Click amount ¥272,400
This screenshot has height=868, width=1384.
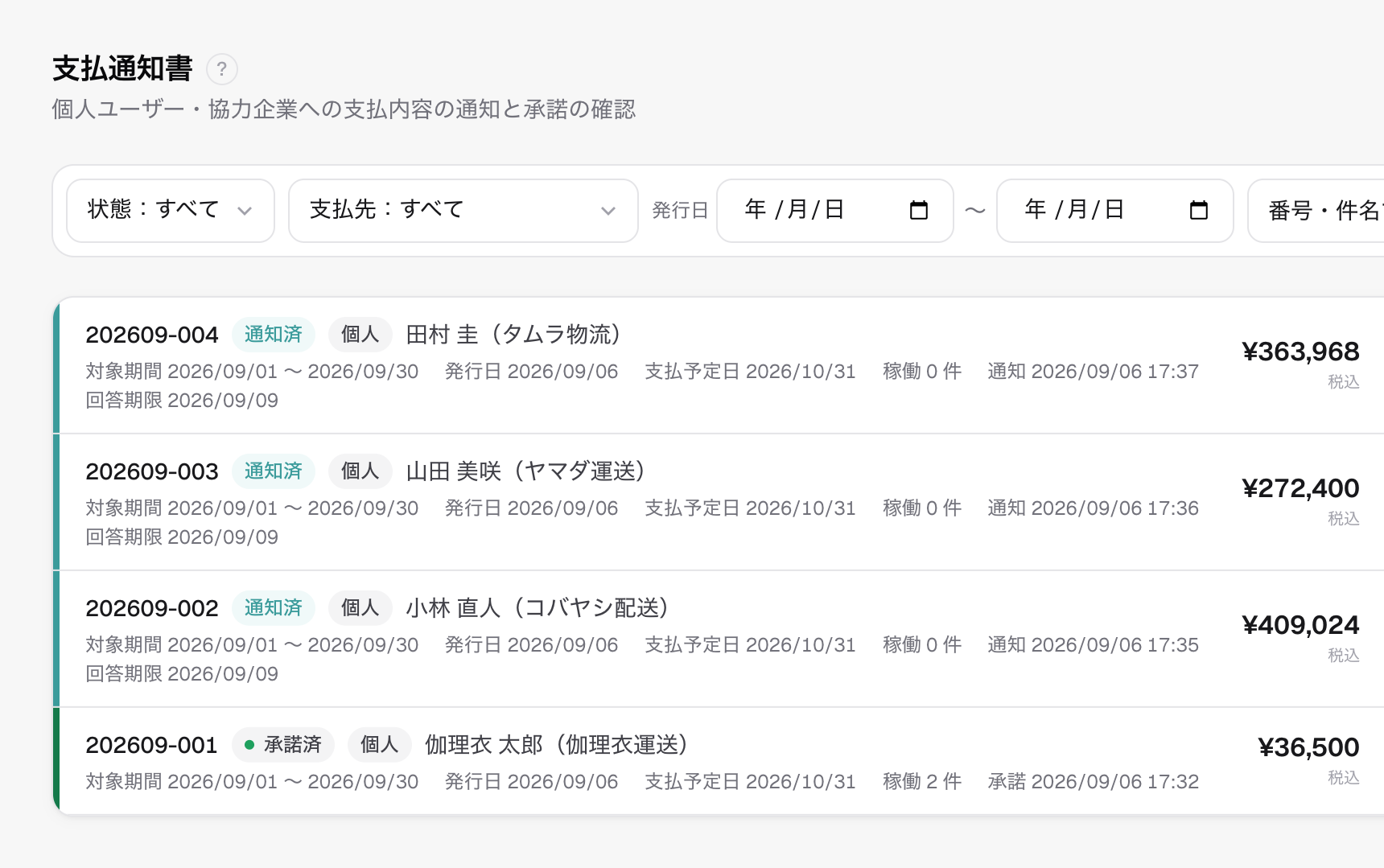(1300, 488)
